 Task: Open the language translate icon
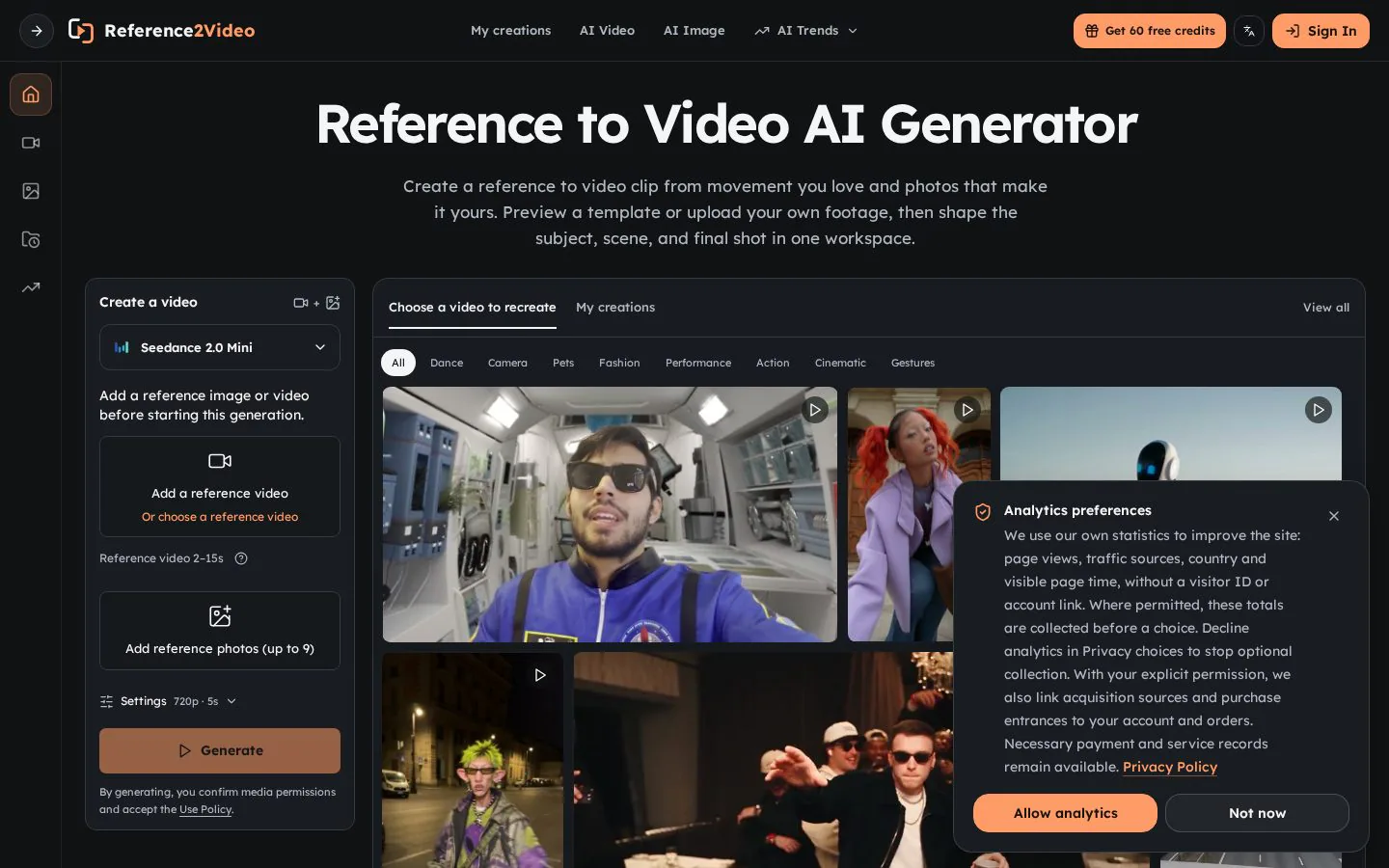(1249, 31)
